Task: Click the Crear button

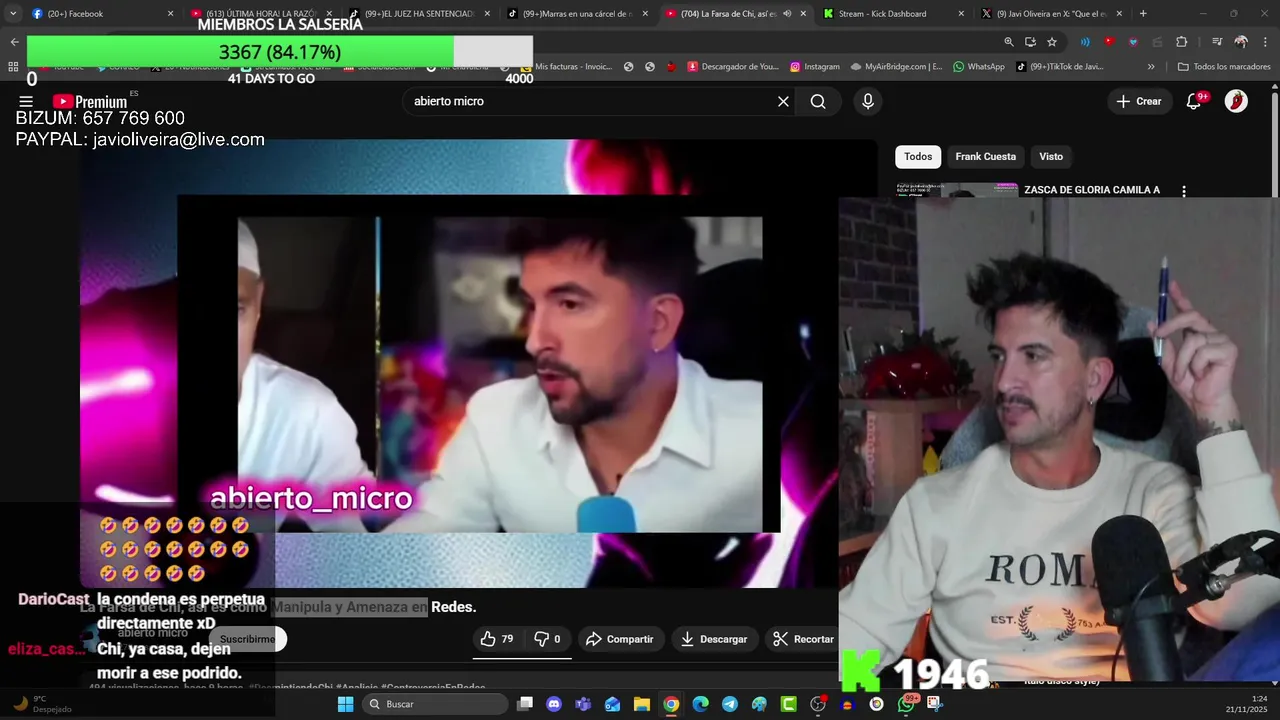Action: [x=1139, y=101]
